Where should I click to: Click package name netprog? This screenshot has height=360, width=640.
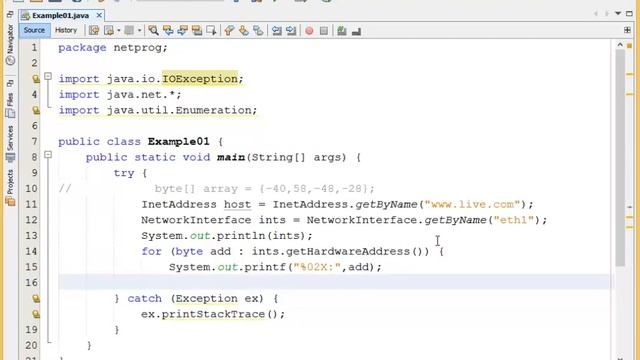(138, 48)
